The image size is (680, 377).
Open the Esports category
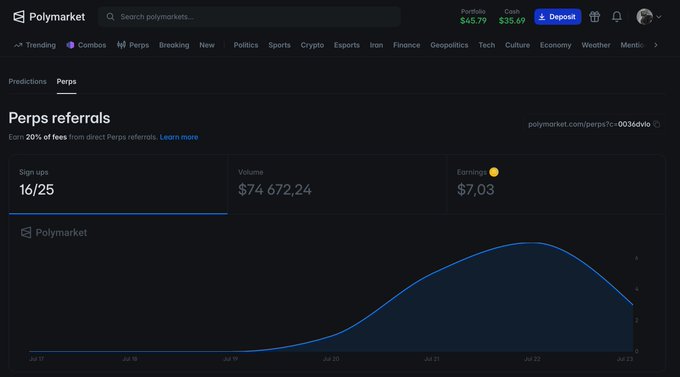point(347,45)
